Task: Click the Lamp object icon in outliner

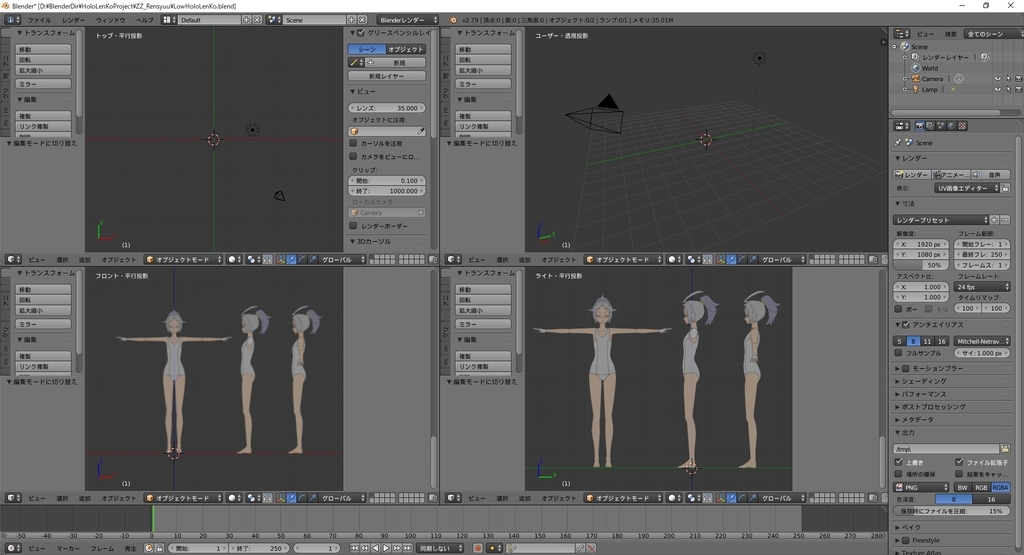Action: click(914, 89)
